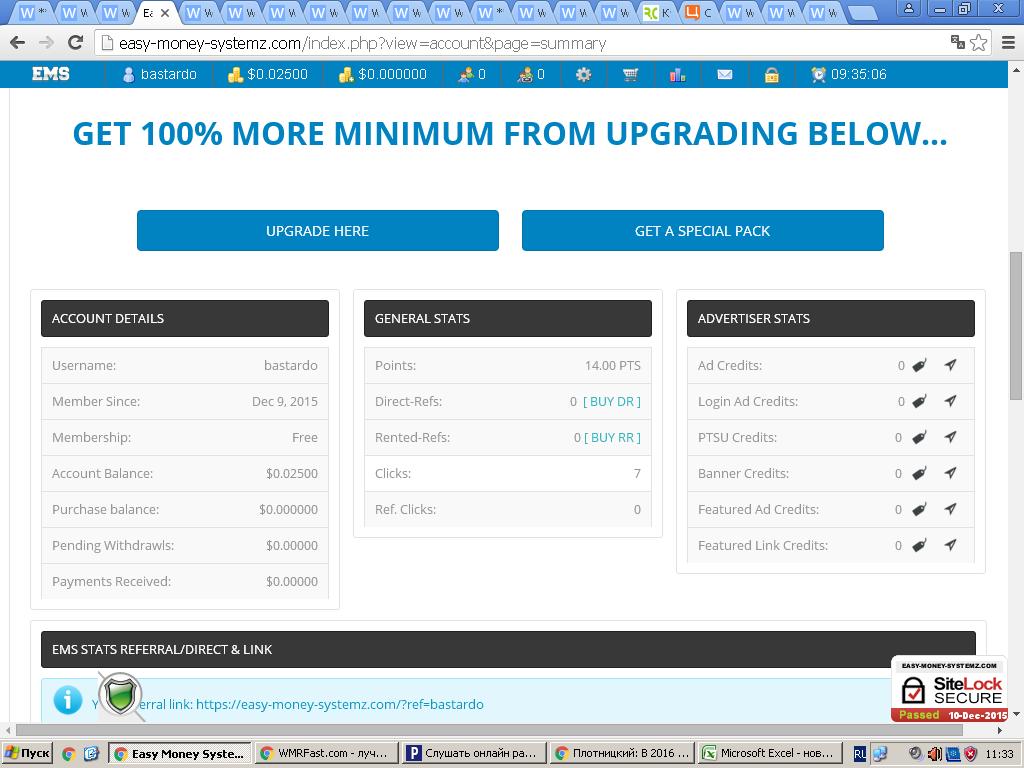
Task: Click the blue info icon by referral link
Action: (x=68, y=700)
